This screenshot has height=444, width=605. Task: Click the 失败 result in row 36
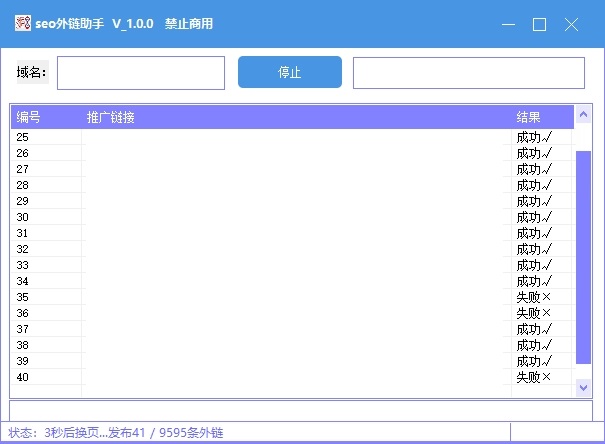point(534,313)
